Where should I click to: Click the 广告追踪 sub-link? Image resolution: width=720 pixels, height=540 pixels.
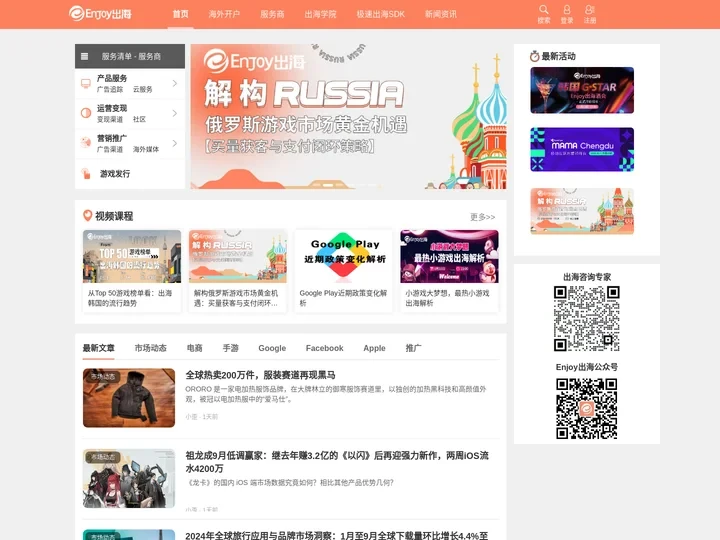coord(110,90)
